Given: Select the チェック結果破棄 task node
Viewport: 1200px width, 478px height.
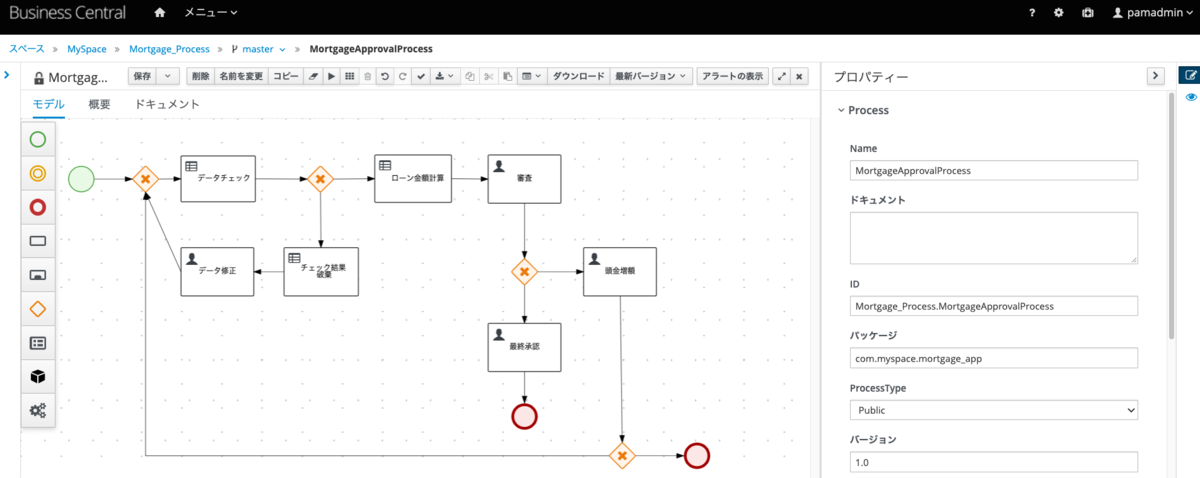Looking at the screenshot, I should [x=321, y=271].
